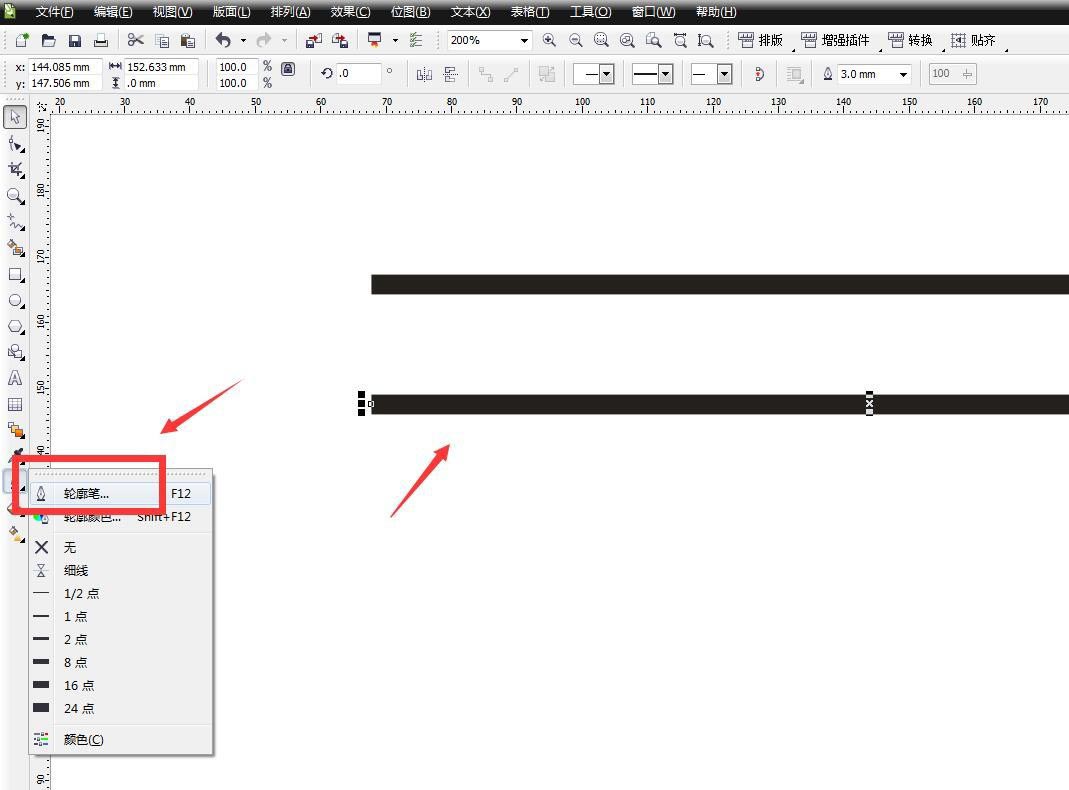Click the 排版 toolbar button
The width and height of the screenshot is (1069, 790).
tap(762, 41)
